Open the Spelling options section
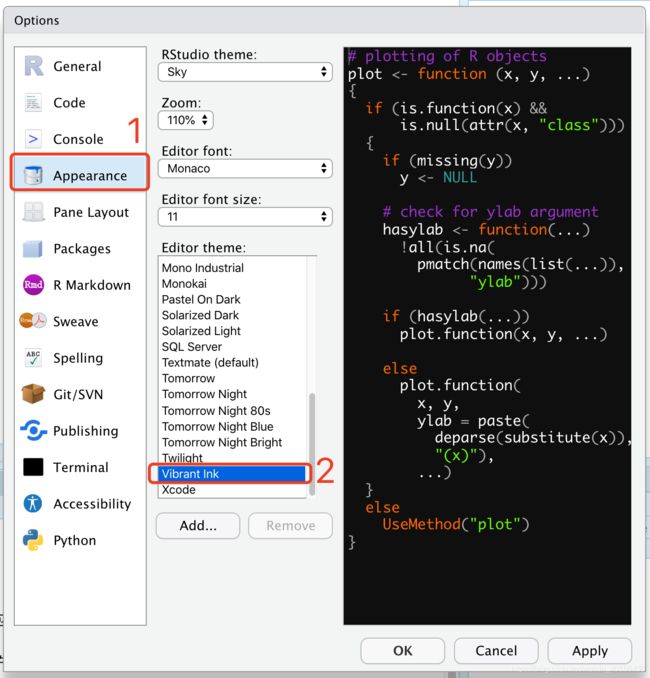This screenshot has height=678, width=650. click(x=80, y=358)
